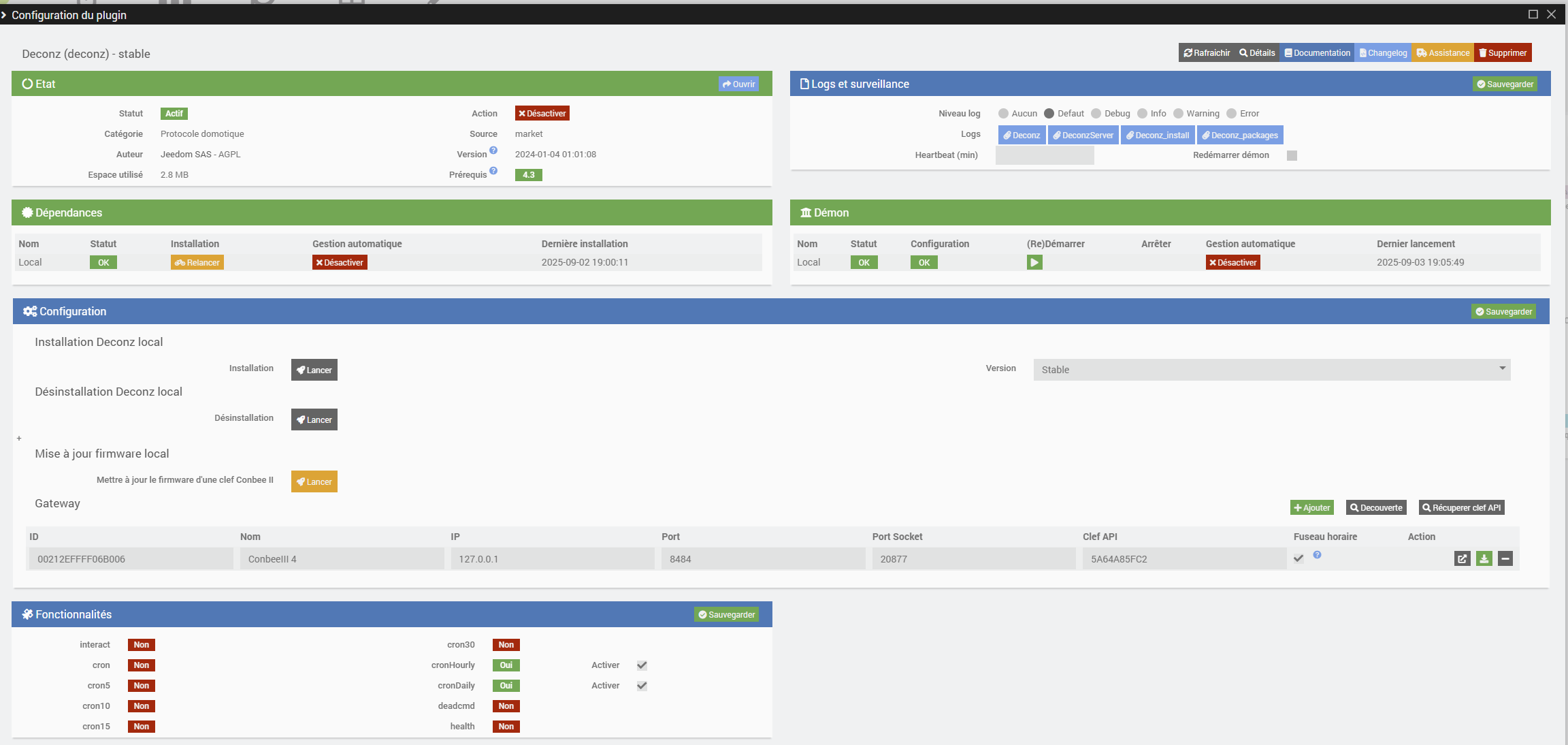1568x745 pixels.
Task: Open the Deconz_packages log
Action: 1240,135
